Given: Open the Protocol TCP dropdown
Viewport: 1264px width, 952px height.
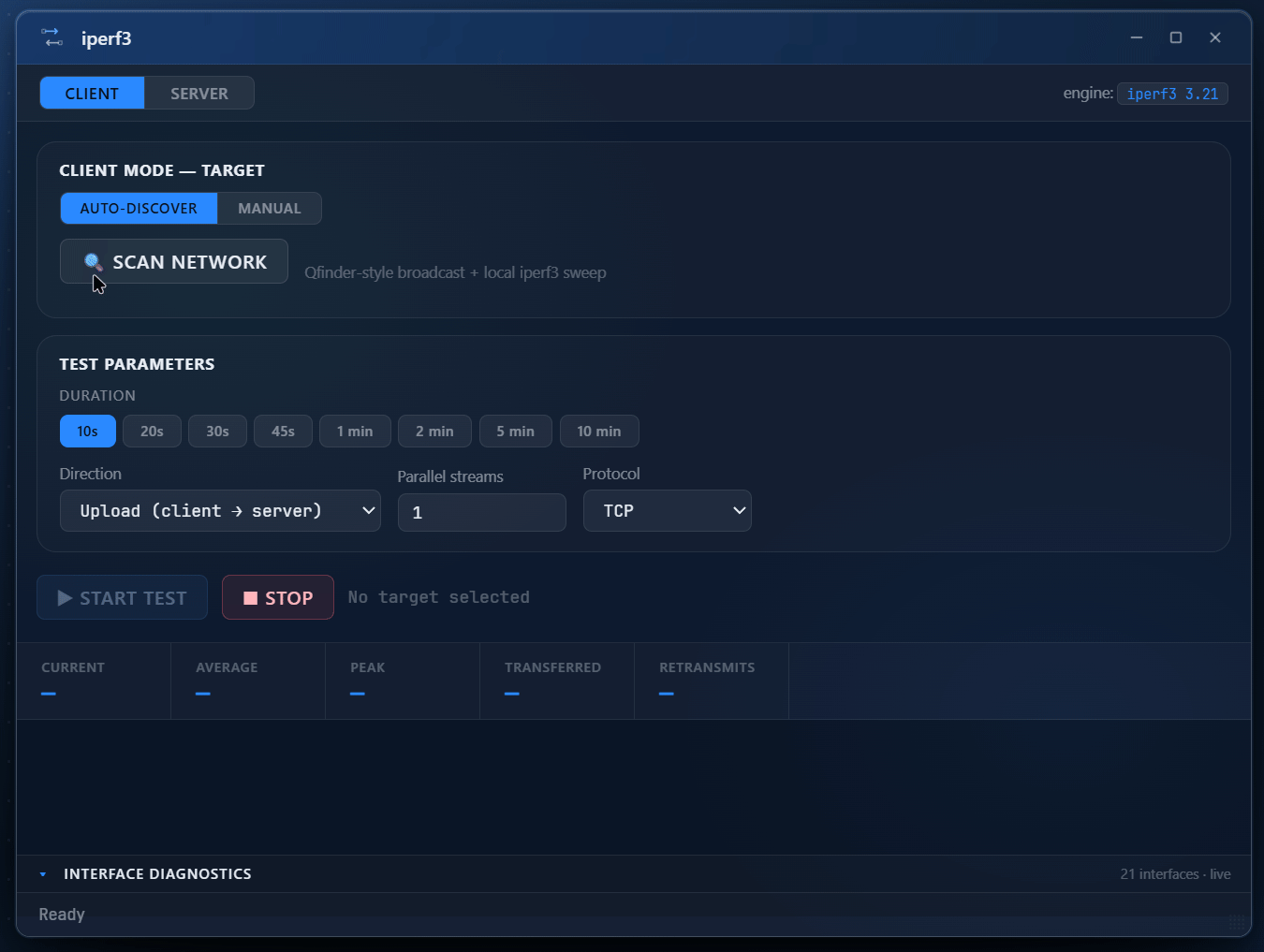Looking at the screenshot, I should point(668,510).
